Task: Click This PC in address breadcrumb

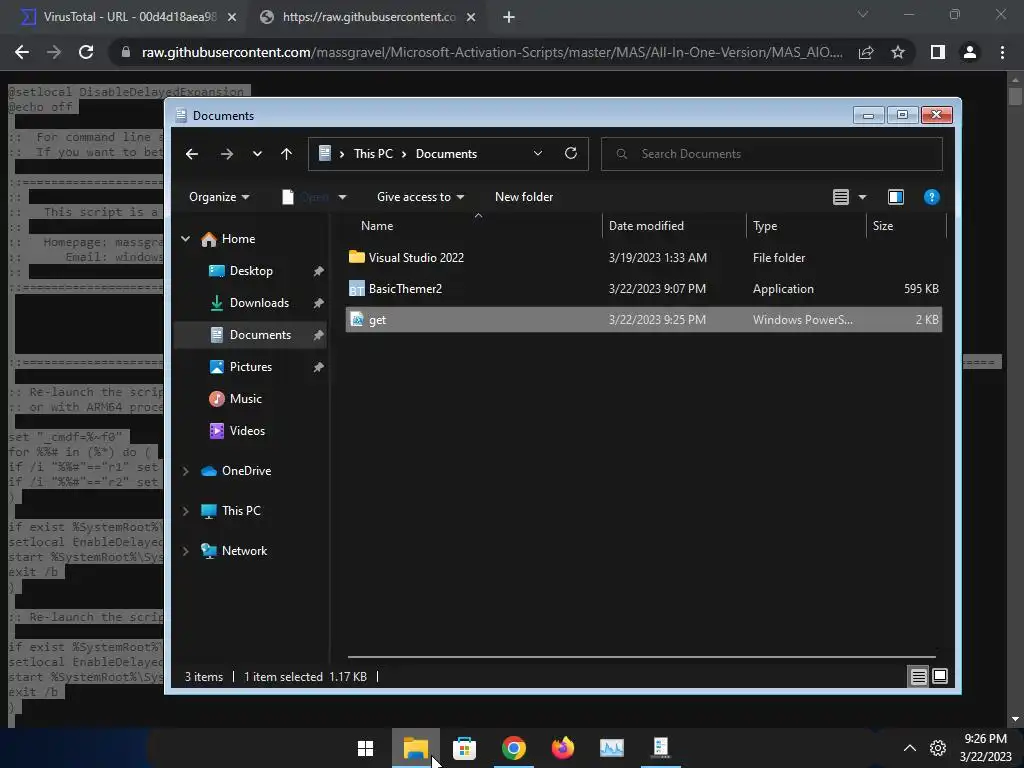Action: pos(373,154)
